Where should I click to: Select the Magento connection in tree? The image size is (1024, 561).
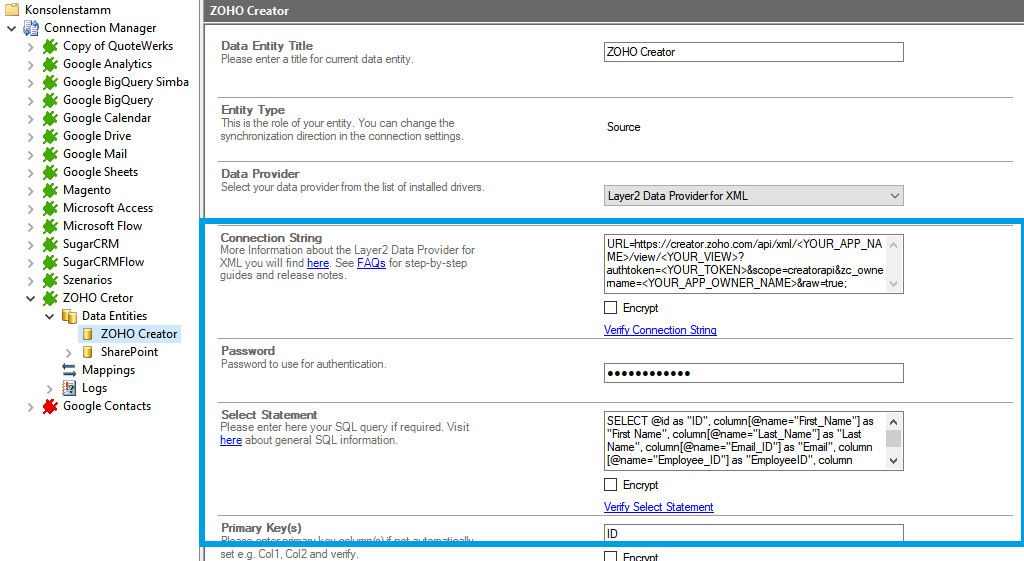point(86,190)
